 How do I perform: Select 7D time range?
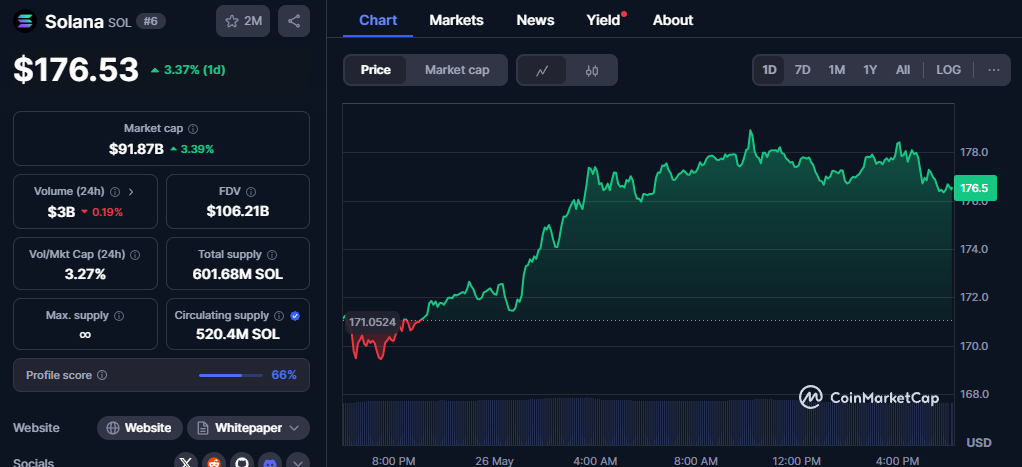tap(802, 70)
